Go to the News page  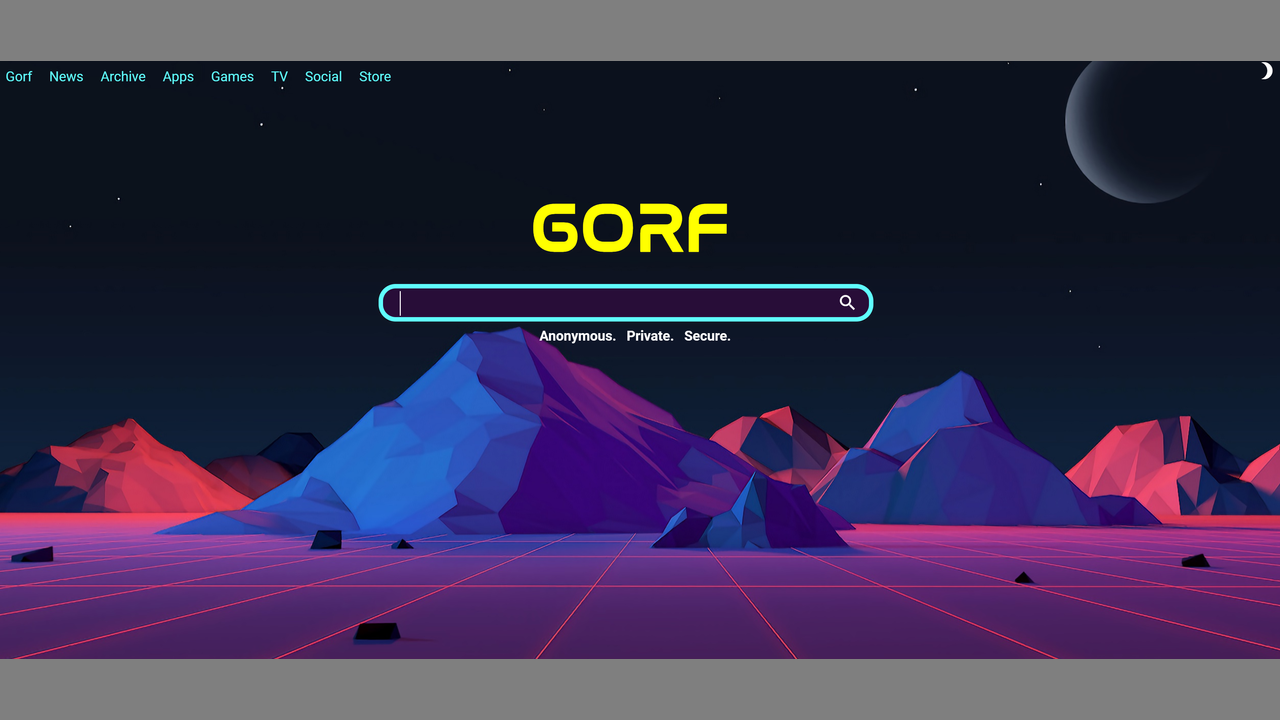coord(66,77)
